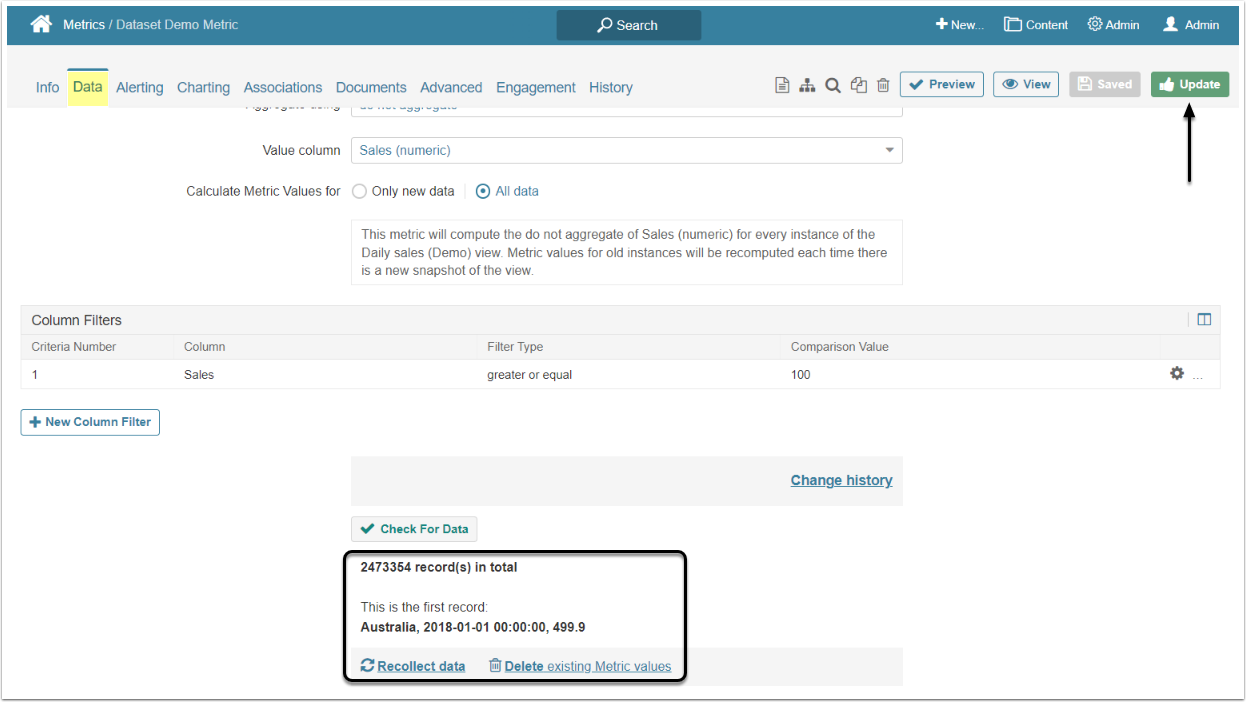Click the Recollect data link
The image size is (1246, 702).
coord(413,666)
